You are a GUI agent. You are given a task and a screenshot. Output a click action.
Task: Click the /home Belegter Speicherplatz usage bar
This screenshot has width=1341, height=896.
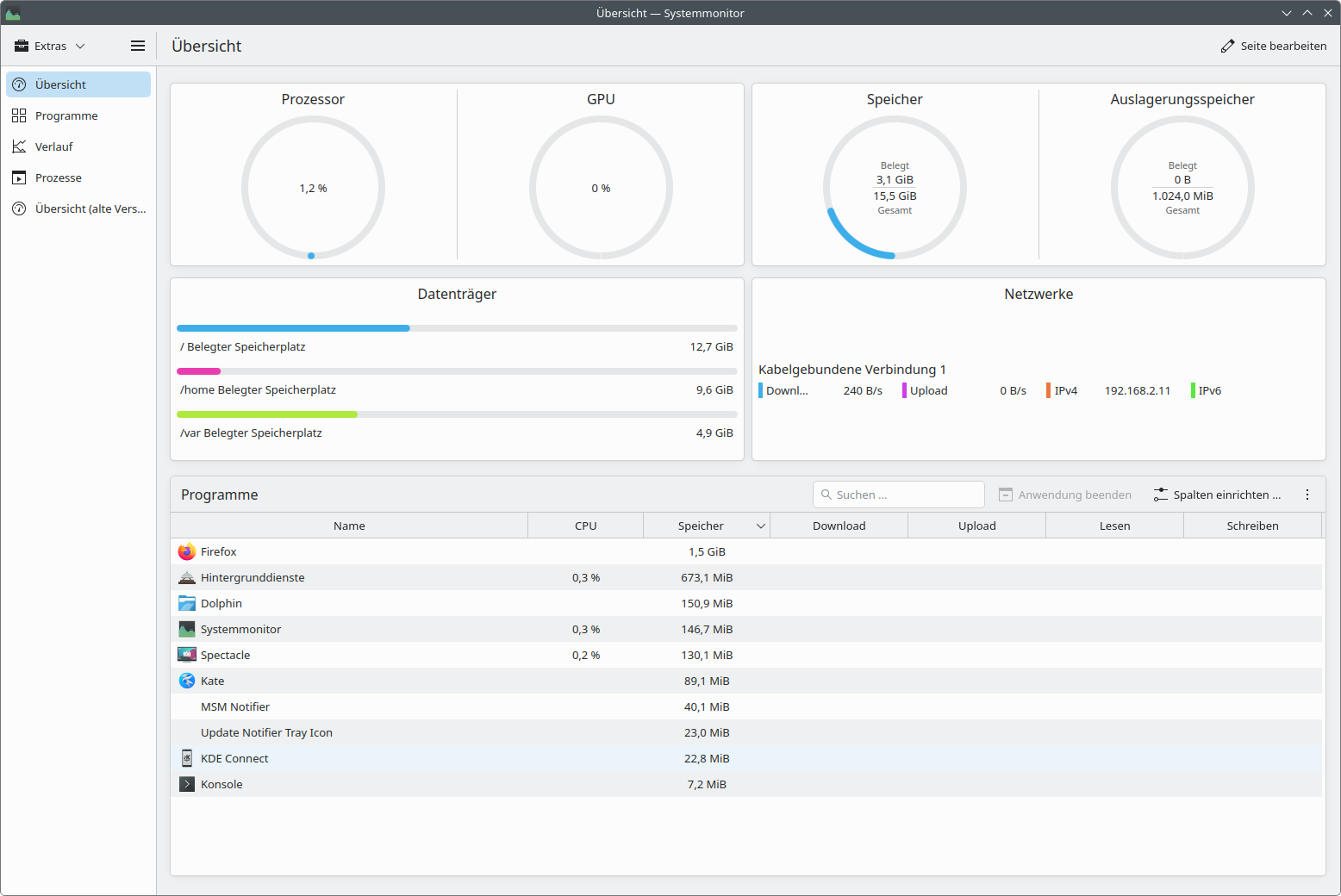pos(457,371)
